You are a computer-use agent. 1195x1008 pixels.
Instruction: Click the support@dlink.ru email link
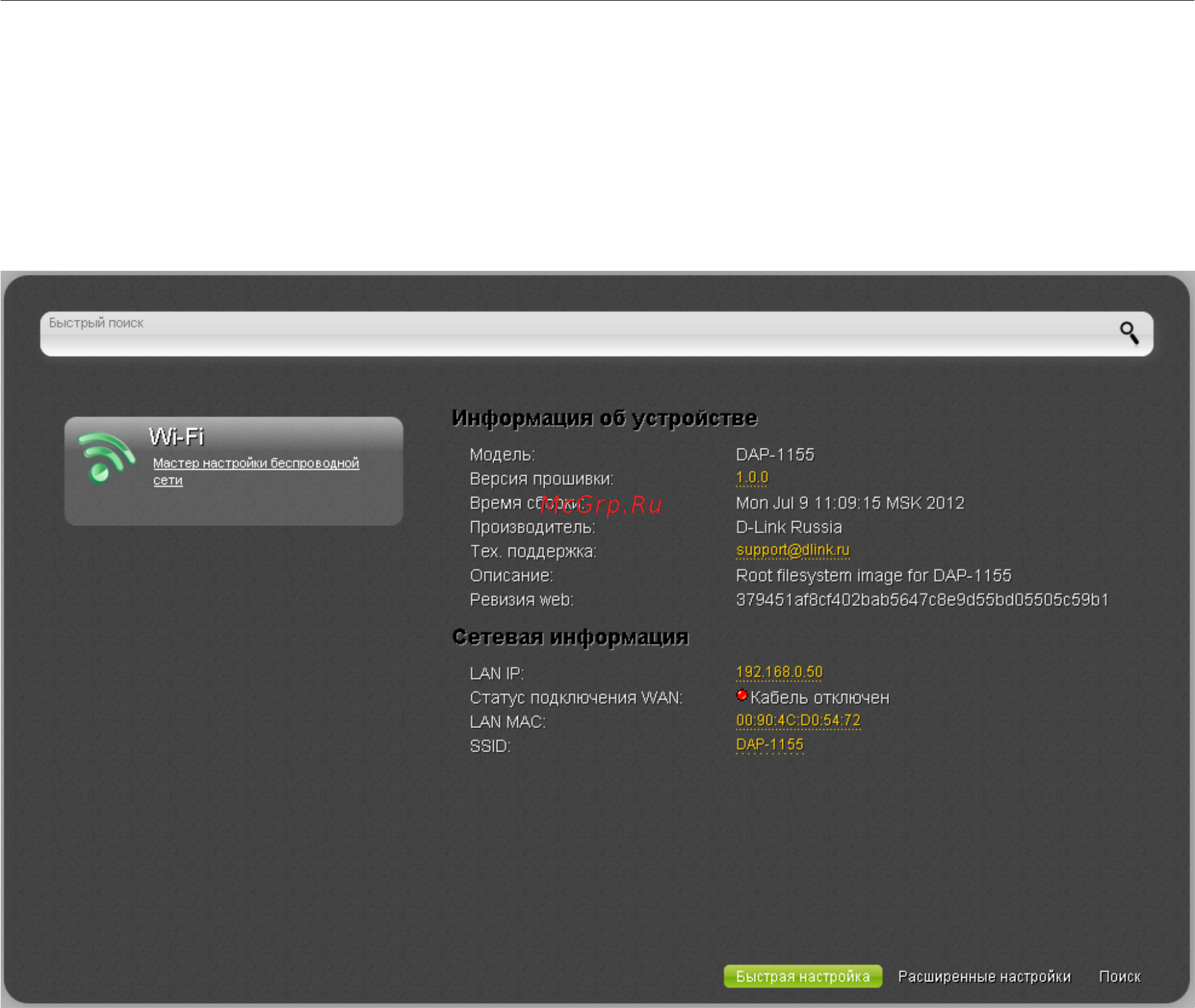point(792,550)
